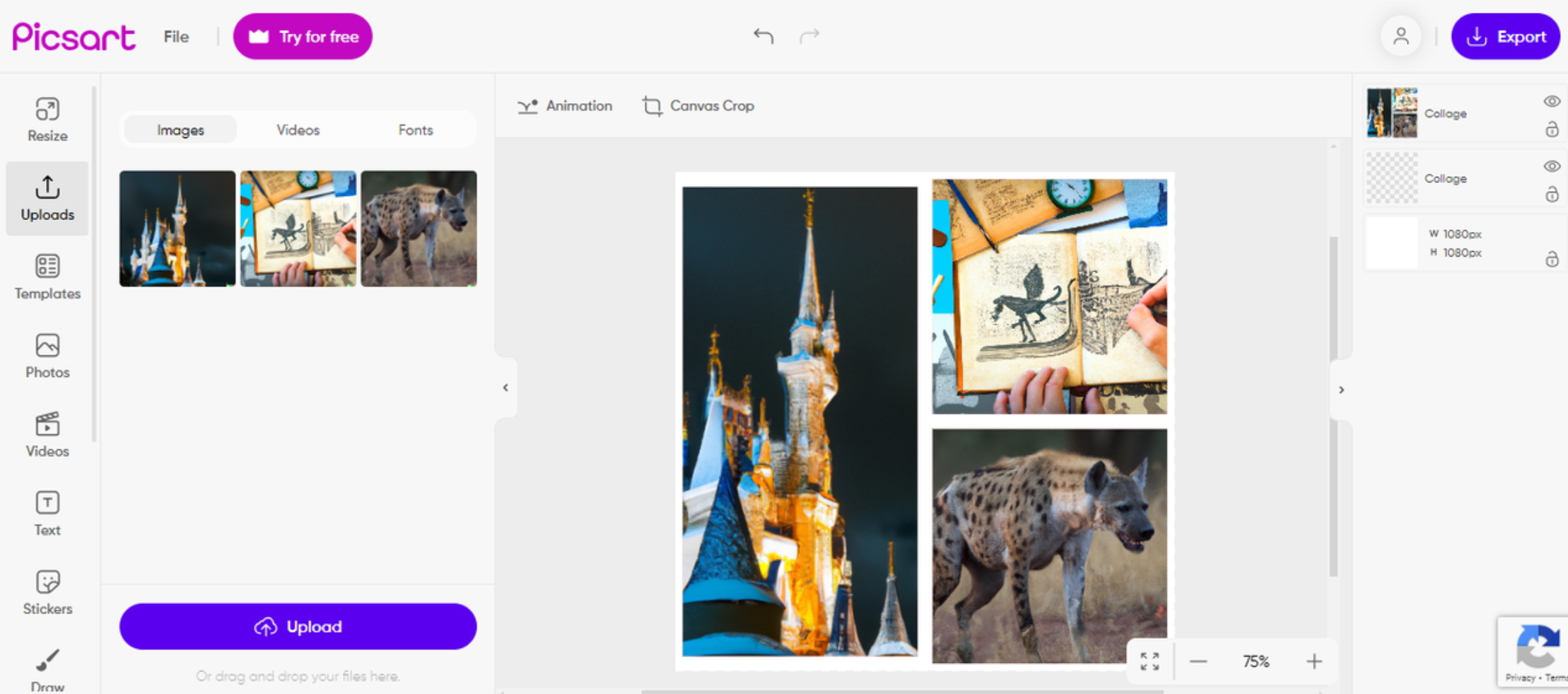Lock the second Collage layer
The height and width of the screenshot is (694, 1568).
point(1552,194)
